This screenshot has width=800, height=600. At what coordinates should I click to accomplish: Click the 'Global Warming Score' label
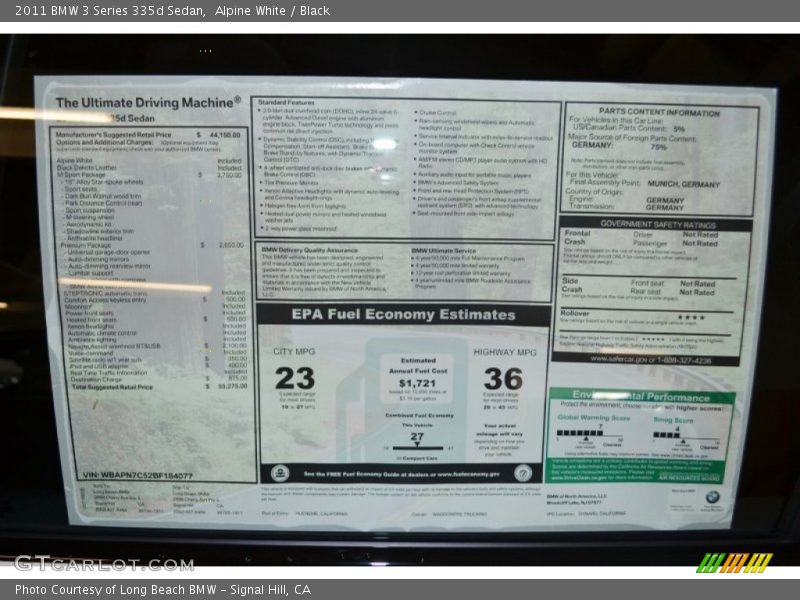[594, 417]
